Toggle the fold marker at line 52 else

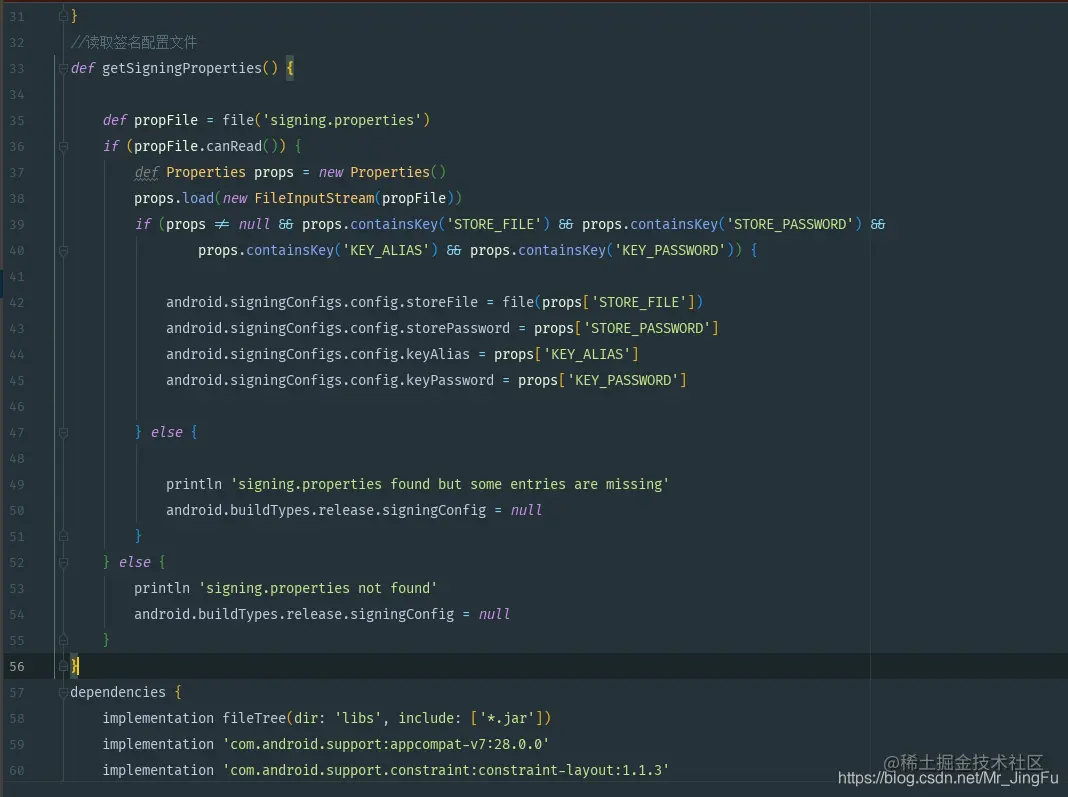point(63,563)
